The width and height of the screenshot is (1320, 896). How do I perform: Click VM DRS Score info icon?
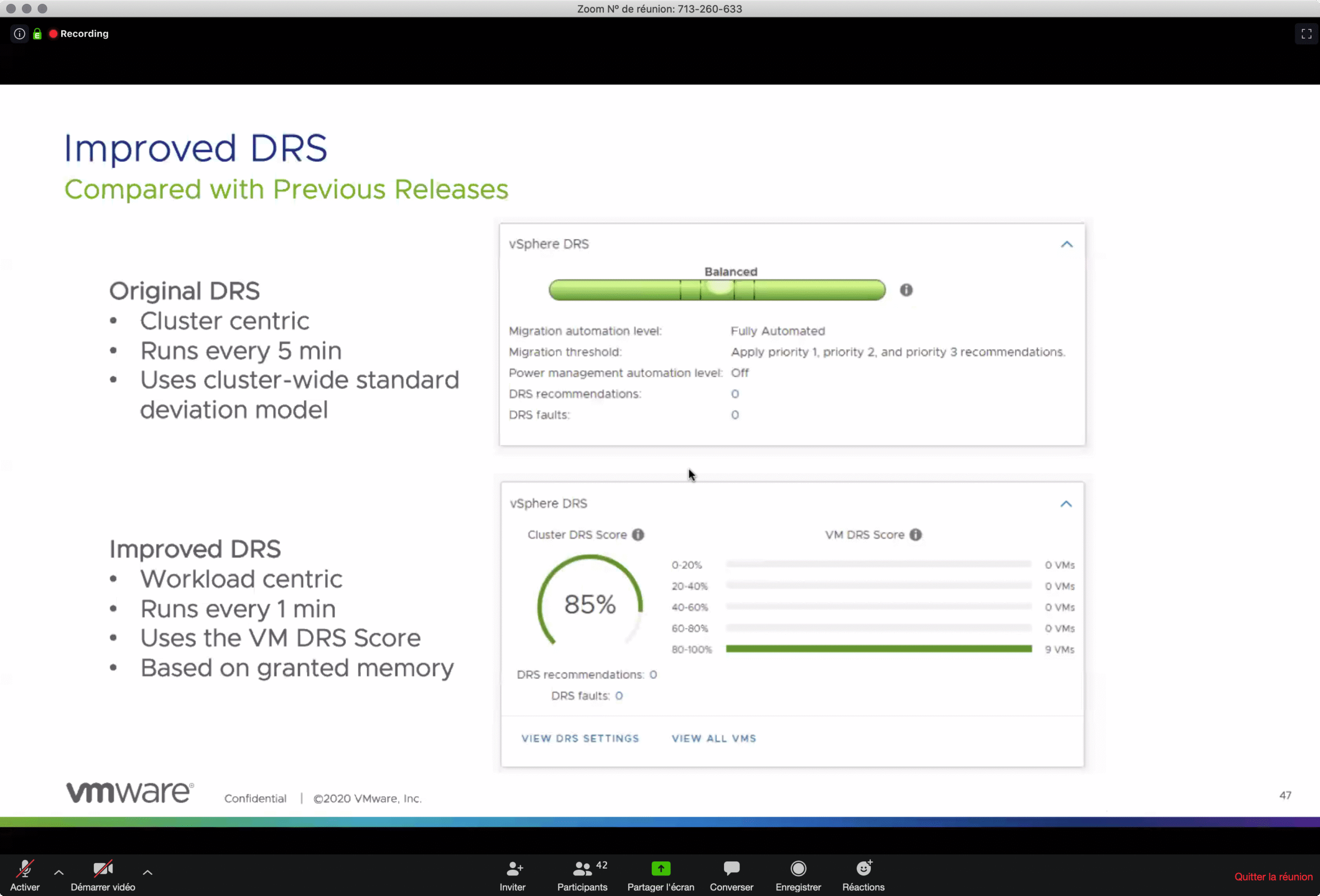coord(916,535)
